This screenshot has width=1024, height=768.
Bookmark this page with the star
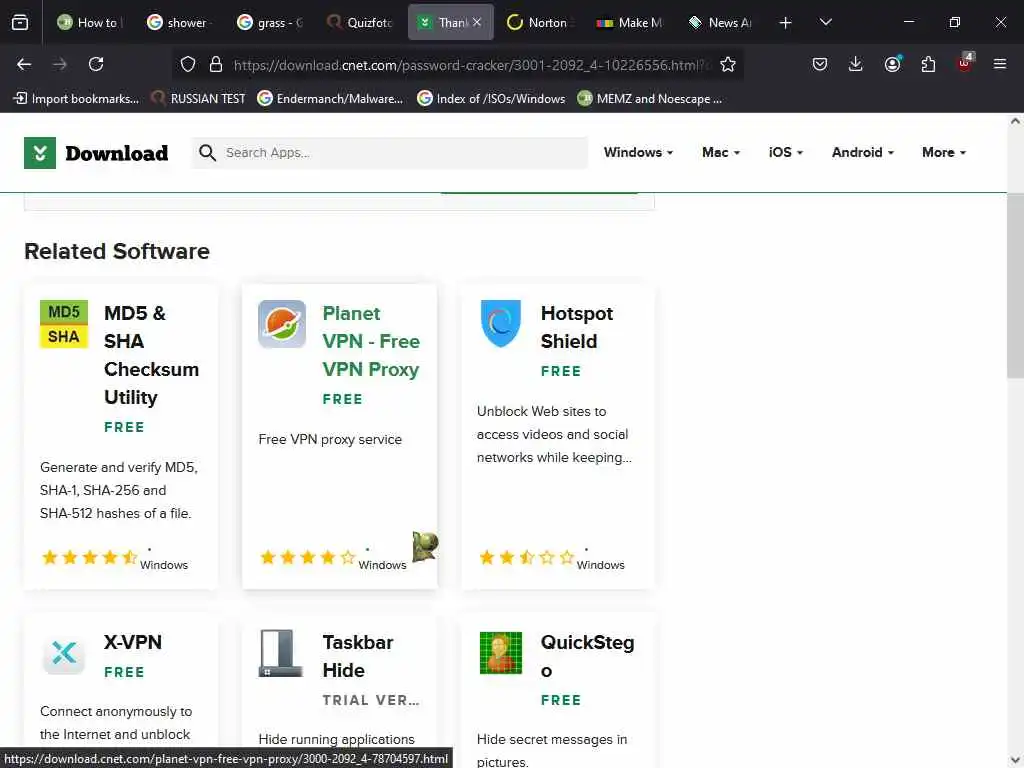tap(728, 64)
